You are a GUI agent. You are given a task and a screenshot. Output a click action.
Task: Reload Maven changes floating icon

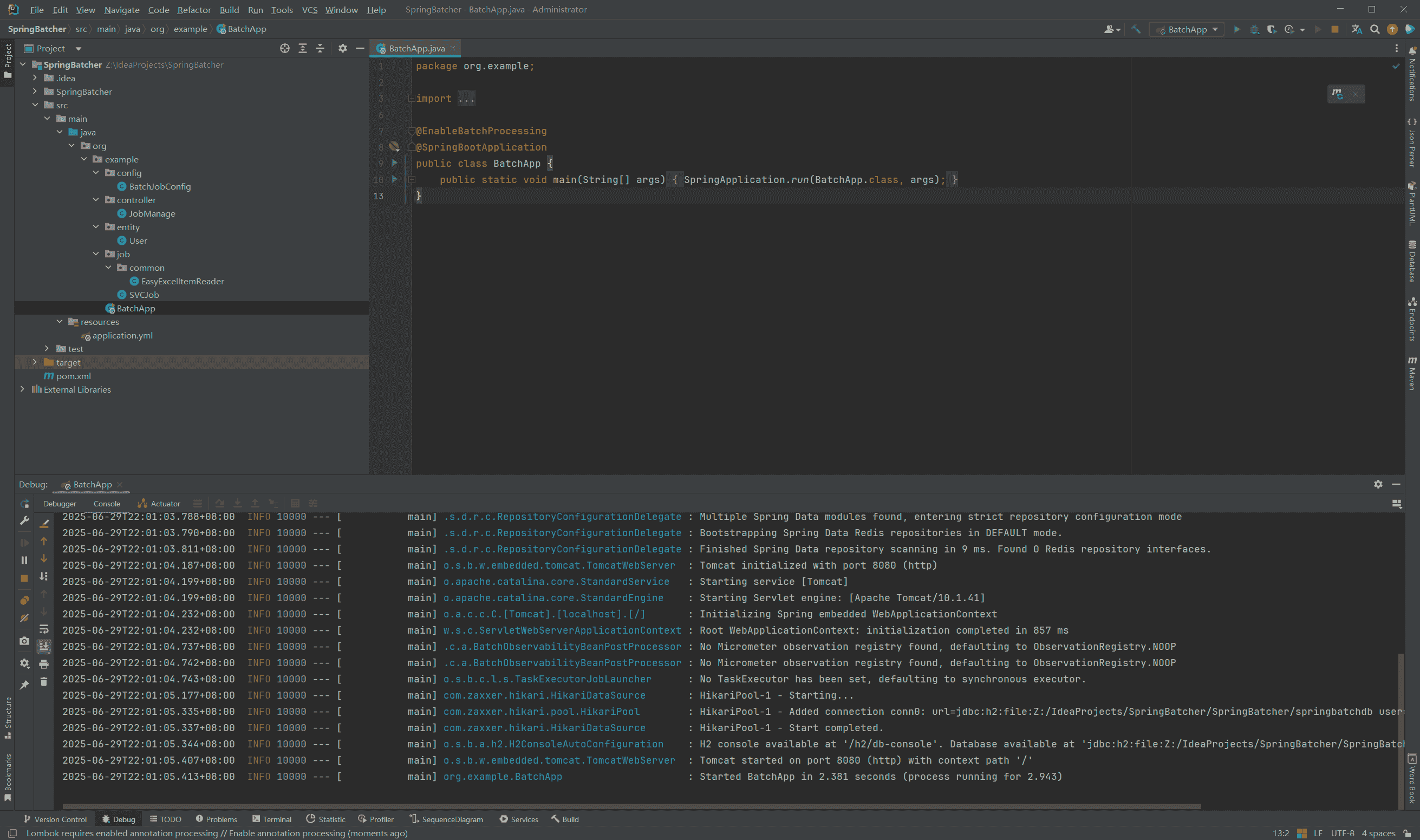(x=1337, y=94)
